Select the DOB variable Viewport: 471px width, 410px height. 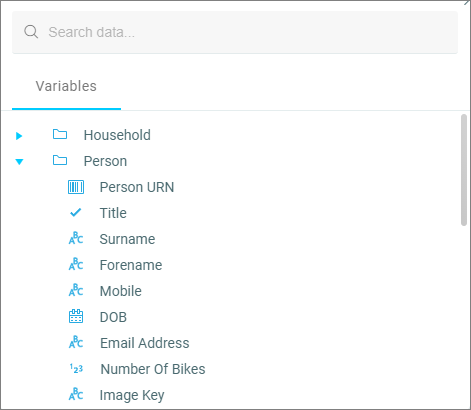coord(113,317)
